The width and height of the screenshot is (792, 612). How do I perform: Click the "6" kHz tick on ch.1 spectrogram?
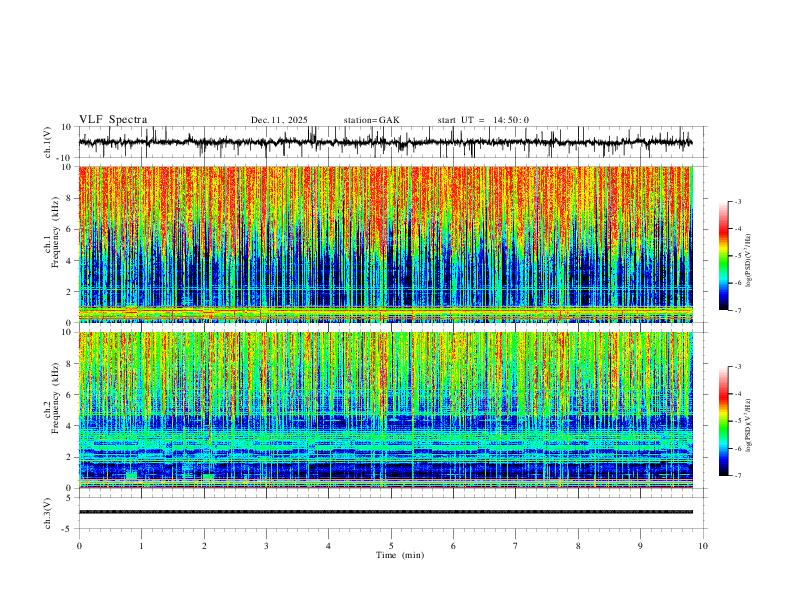click(69, 229)
